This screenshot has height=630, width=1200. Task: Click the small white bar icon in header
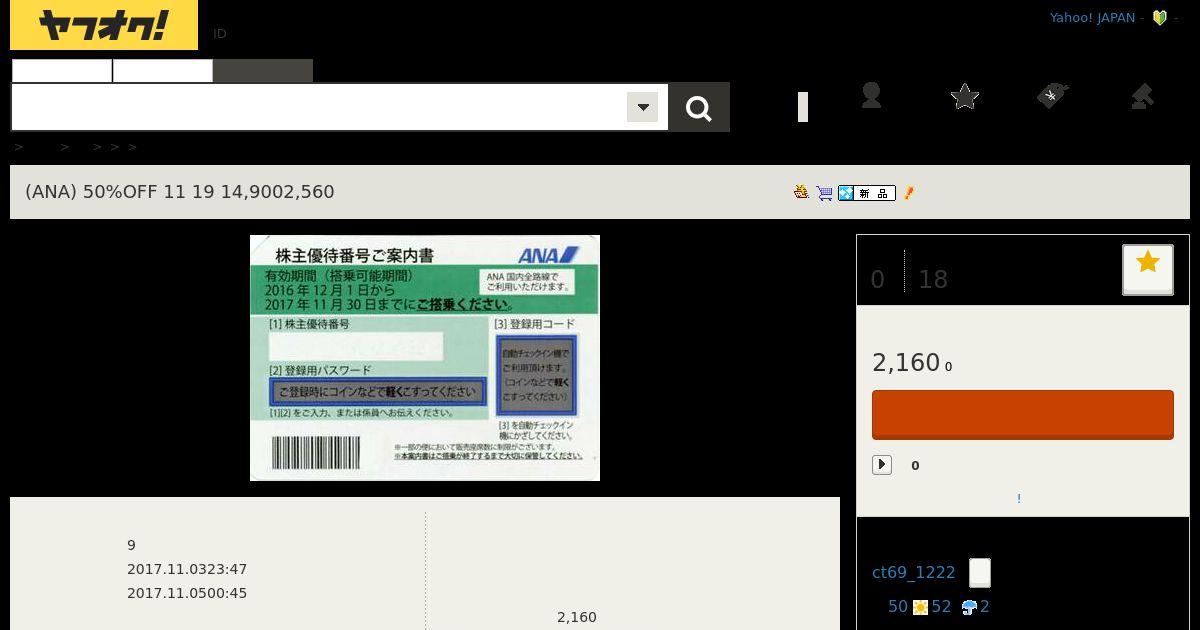pyautogui.click(x=803, y=107)
